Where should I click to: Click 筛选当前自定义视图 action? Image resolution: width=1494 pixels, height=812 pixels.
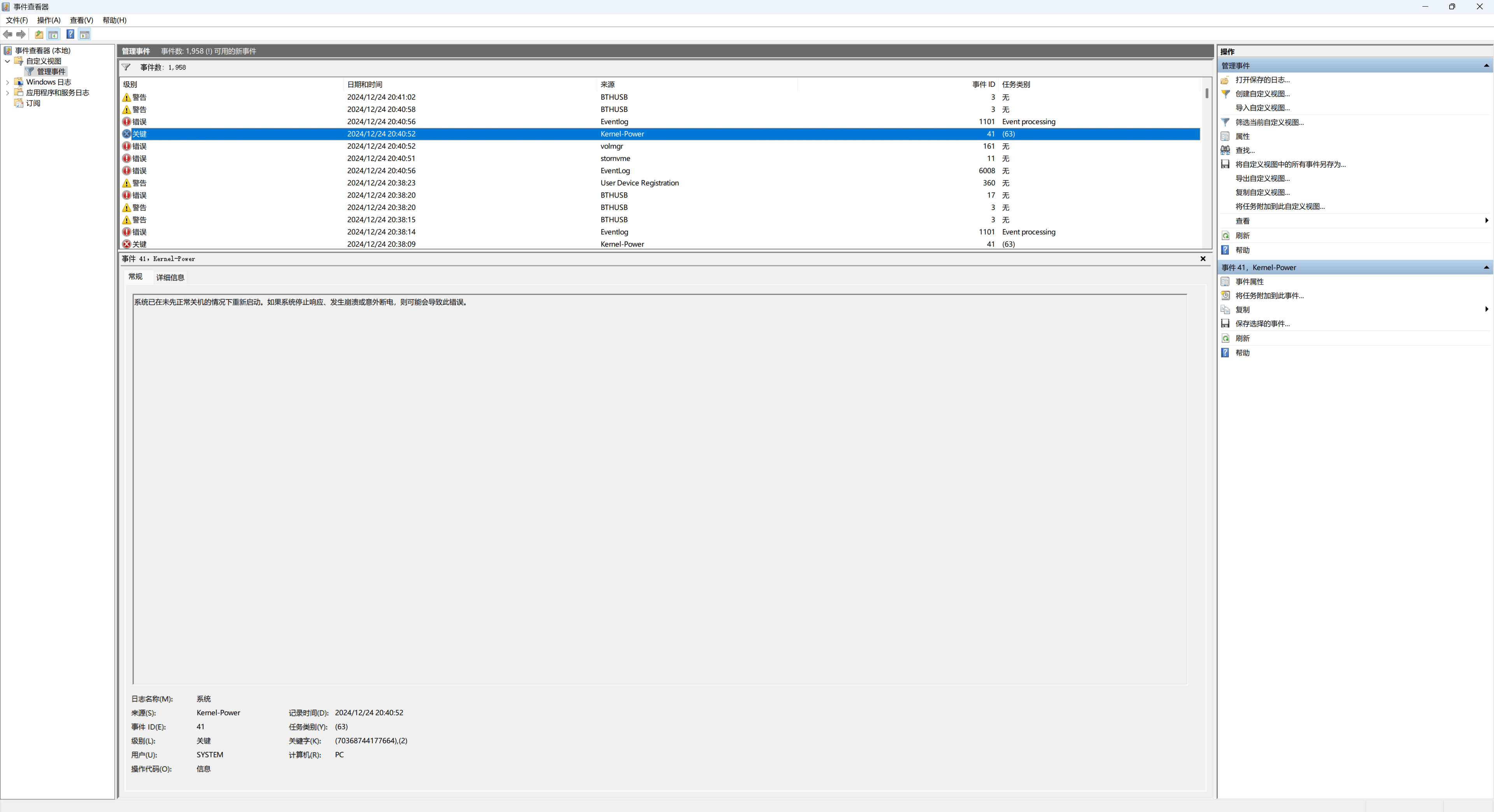point(1269,122)
